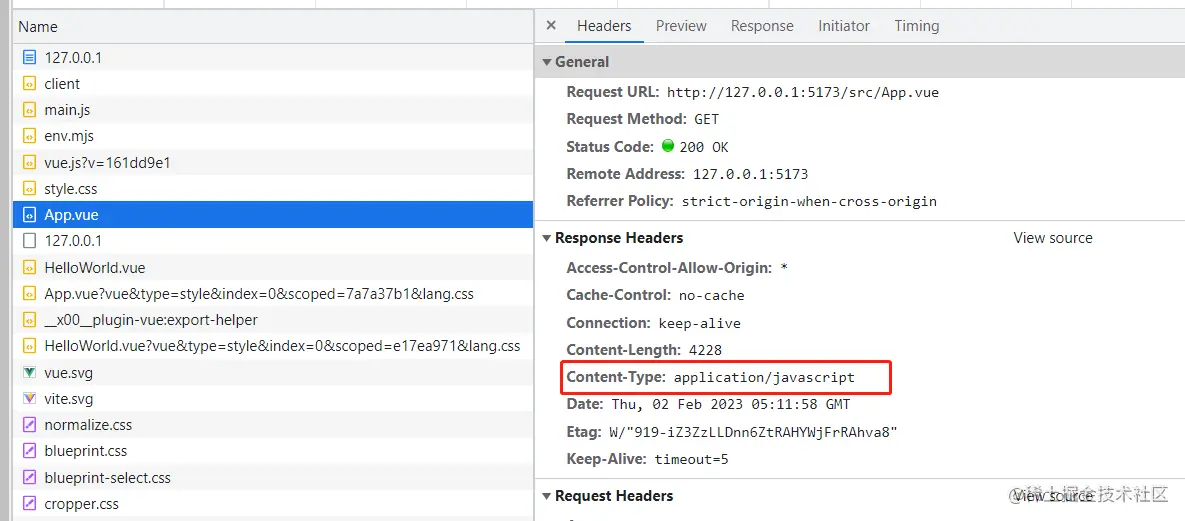Image resolution: width=1185 pixels, height=521 pixels.
Task: Click the Name column header
Action: (273, 26)
